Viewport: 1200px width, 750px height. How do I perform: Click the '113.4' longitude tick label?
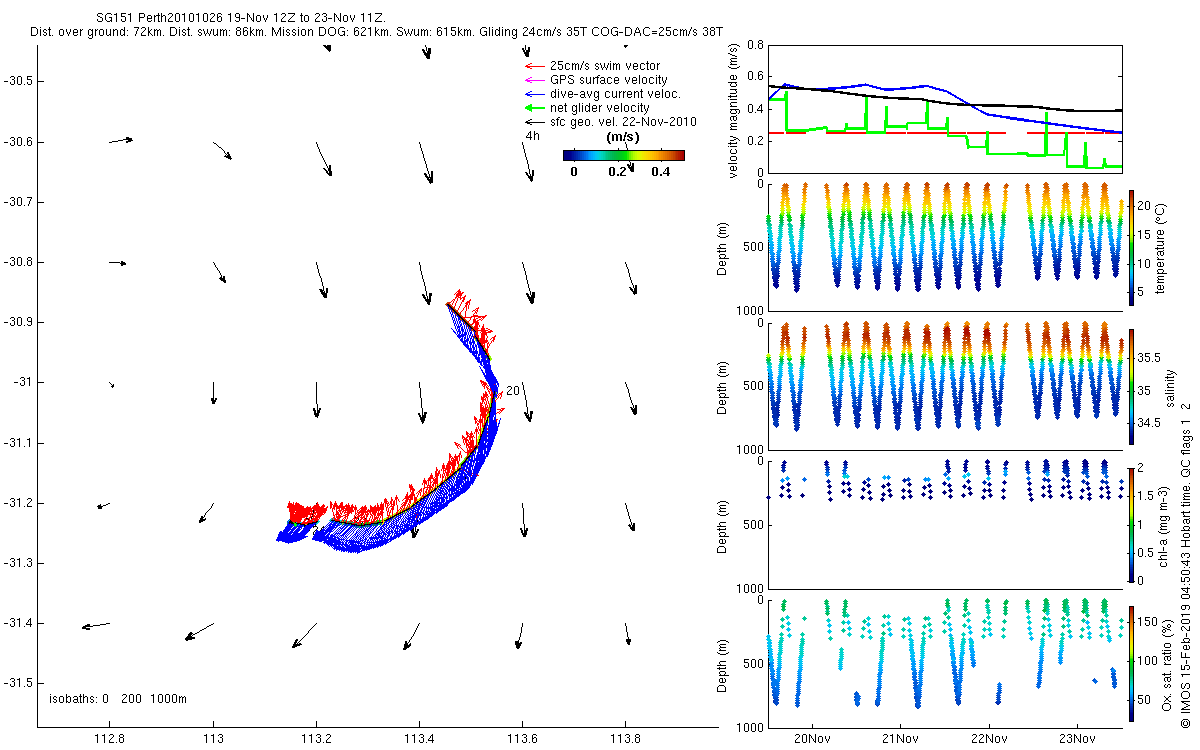[419, 741]
